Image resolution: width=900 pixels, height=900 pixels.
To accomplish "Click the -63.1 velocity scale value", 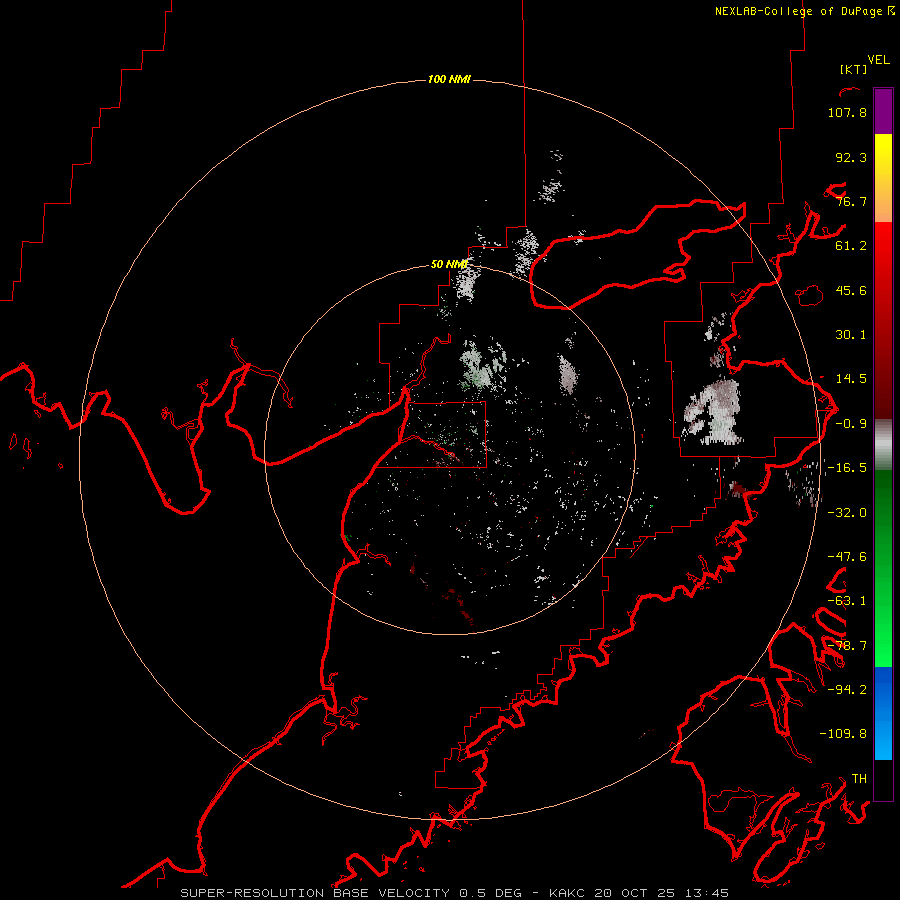I will pyautogui.click(x=847, y=601).
